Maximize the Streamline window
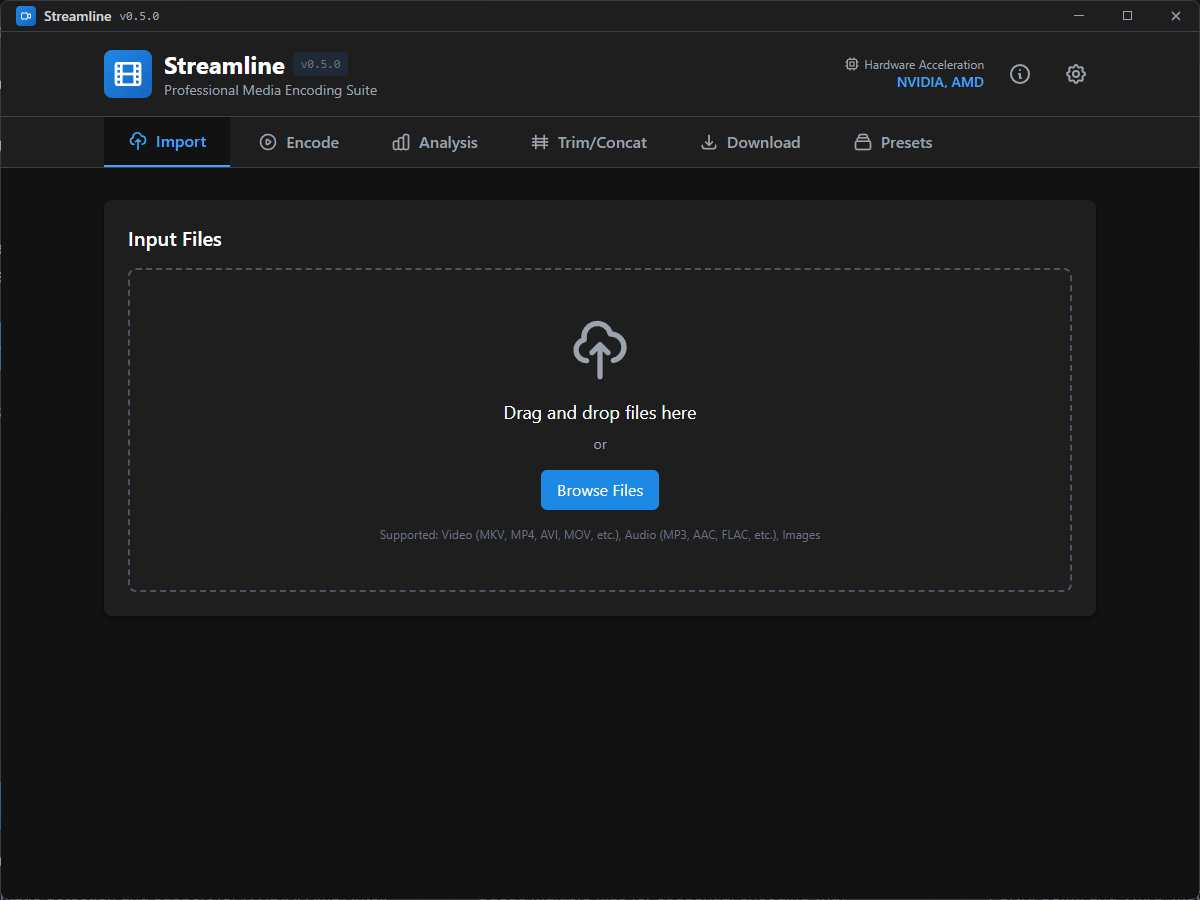The height and width of the screenshot is (900, 1200). pos(1127,16)
